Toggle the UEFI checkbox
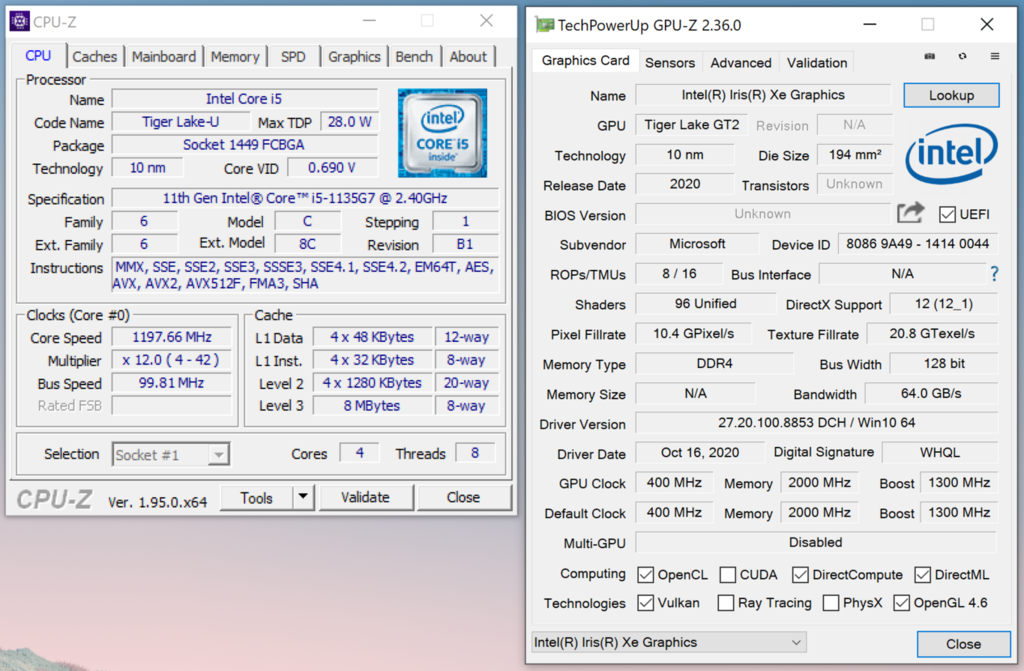 pyautogui.click(x=947, y=214)
